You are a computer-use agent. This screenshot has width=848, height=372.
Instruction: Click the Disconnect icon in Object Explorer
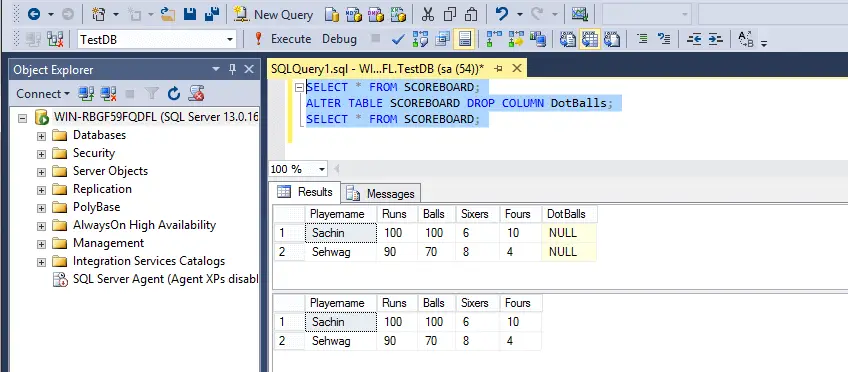pos(109,94)
